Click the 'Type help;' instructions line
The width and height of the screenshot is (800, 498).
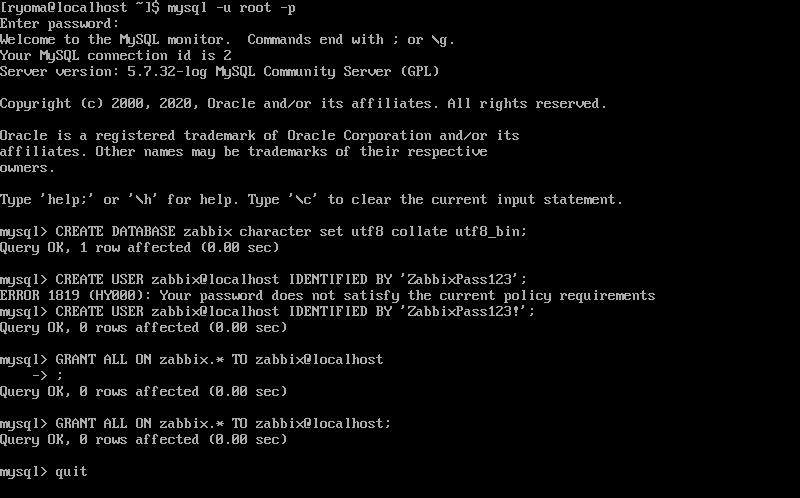pyautogui.click(x=311, y=200)
